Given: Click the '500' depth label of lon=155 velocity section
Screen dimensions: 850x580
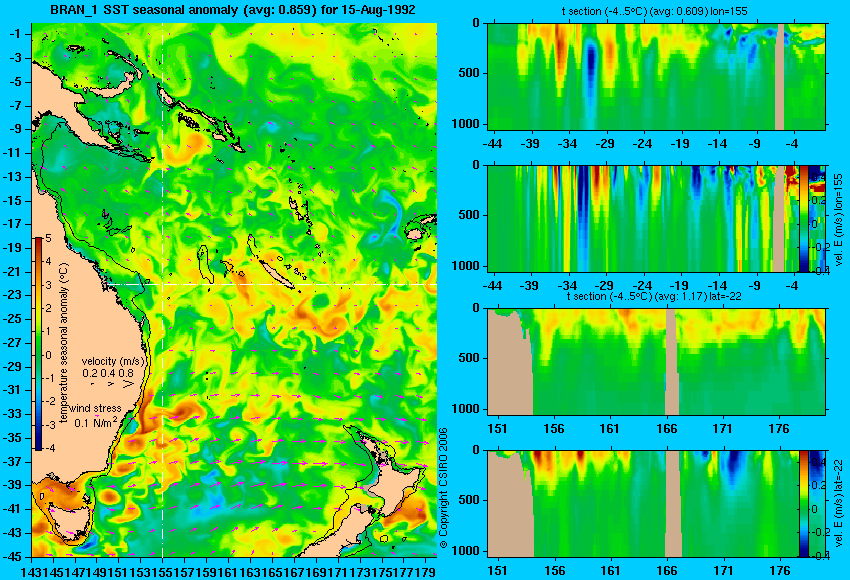Looking at the screenshot, I should 469,215.
